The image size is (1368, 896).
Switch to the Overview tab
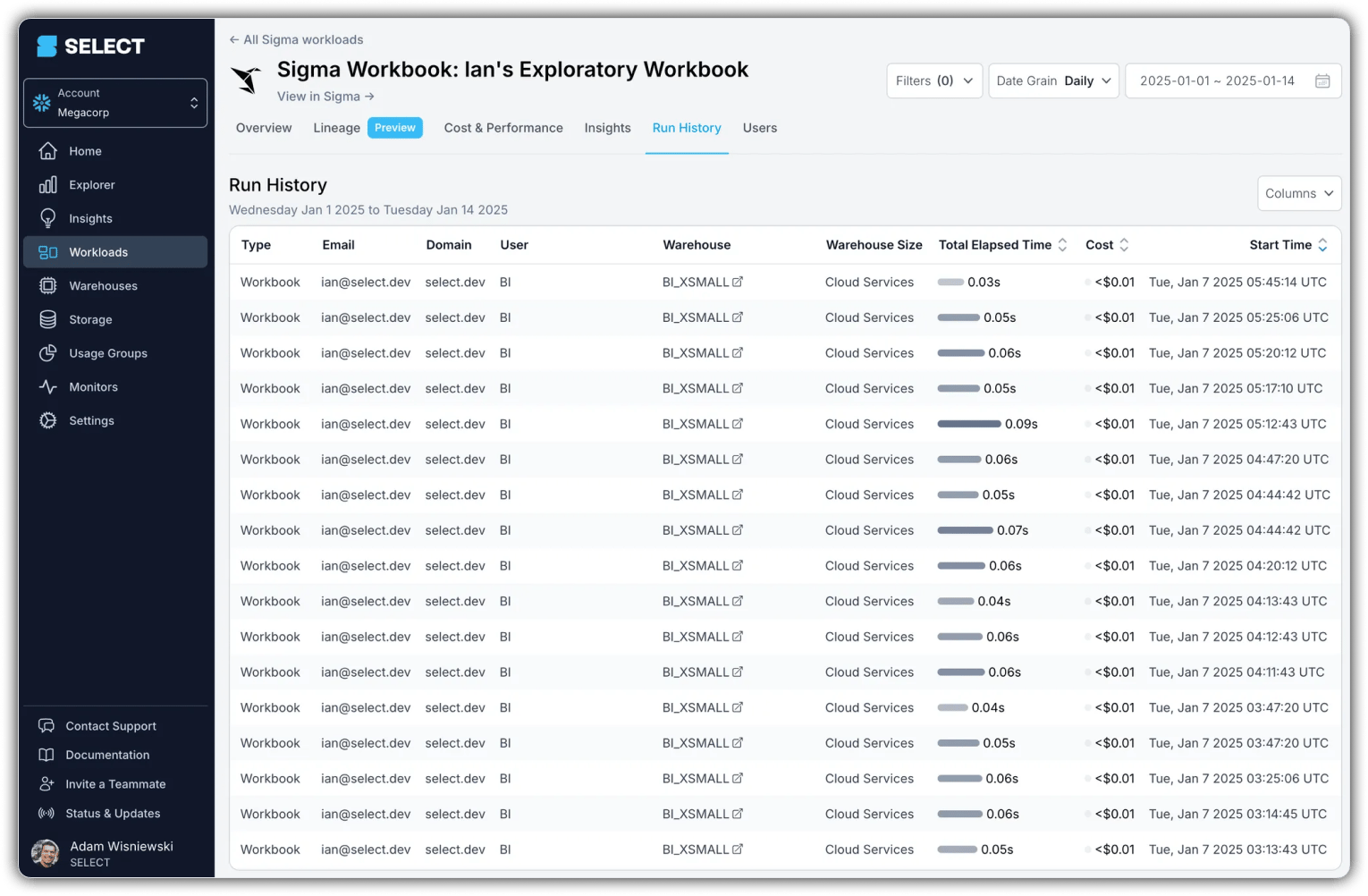pyautogui.click(x=264, y=128)
